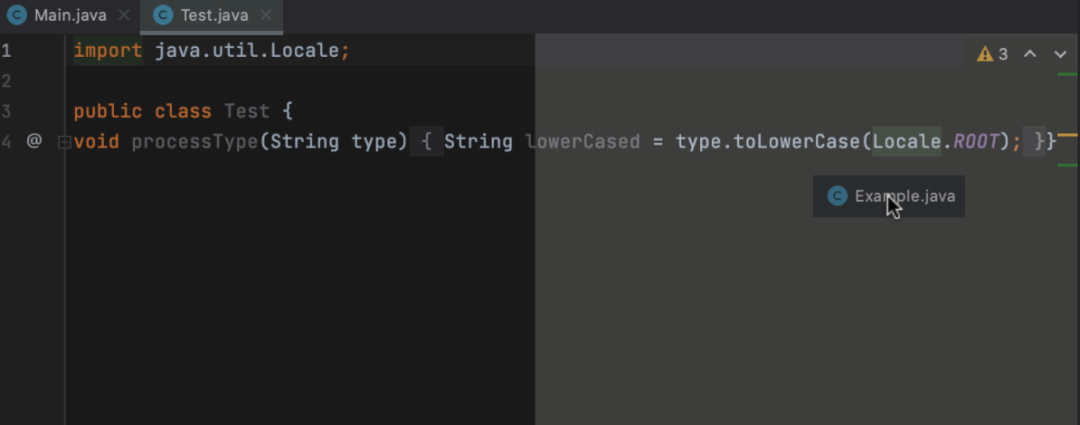Switch to the Main.java tab
The width and height of the screenshot is (1080, 425).
coord(70,16)
